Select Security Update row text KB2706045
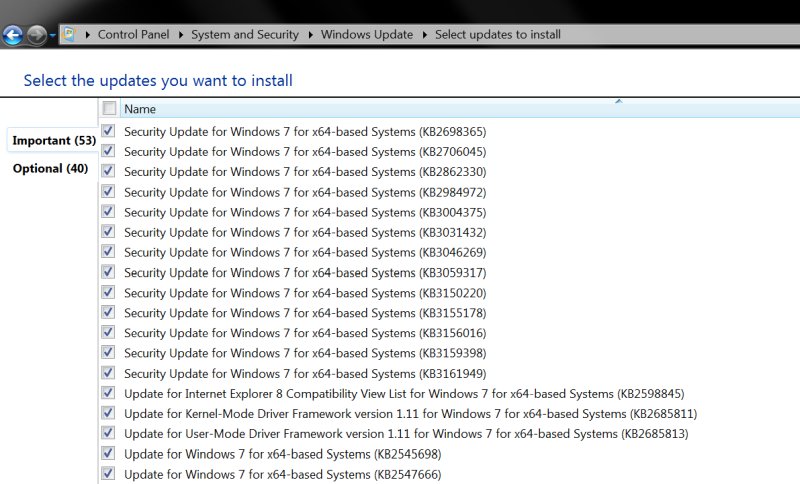 coord(305,151)
